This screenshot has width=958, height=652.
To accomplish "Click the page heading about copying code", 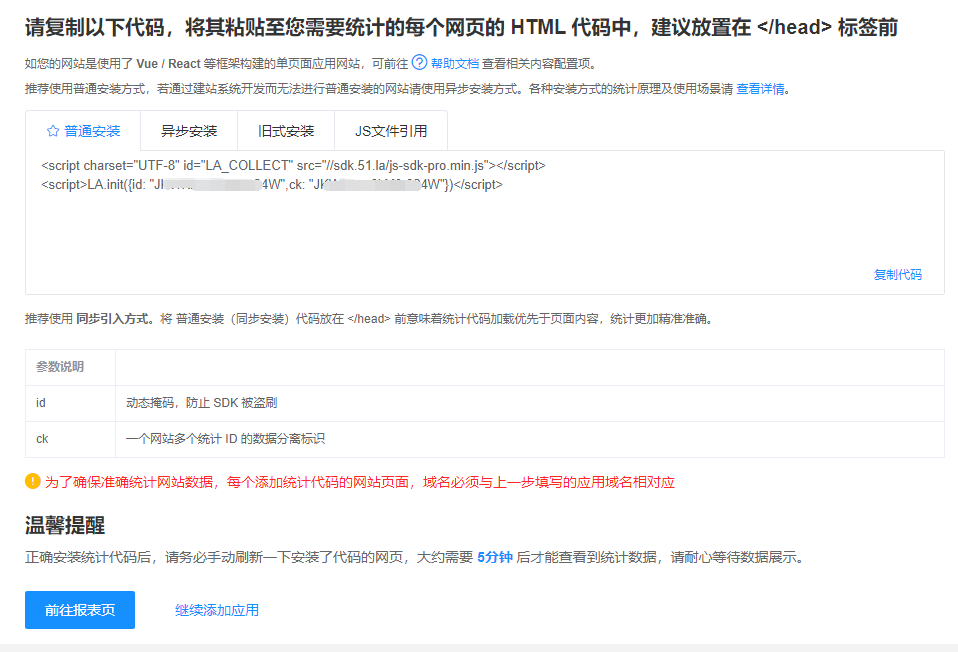I will pyautogui.click(x=461, y=27).
